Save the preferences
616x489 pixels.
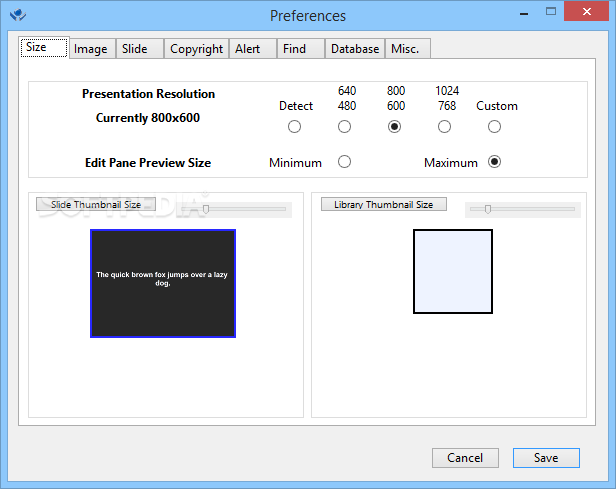546,458
